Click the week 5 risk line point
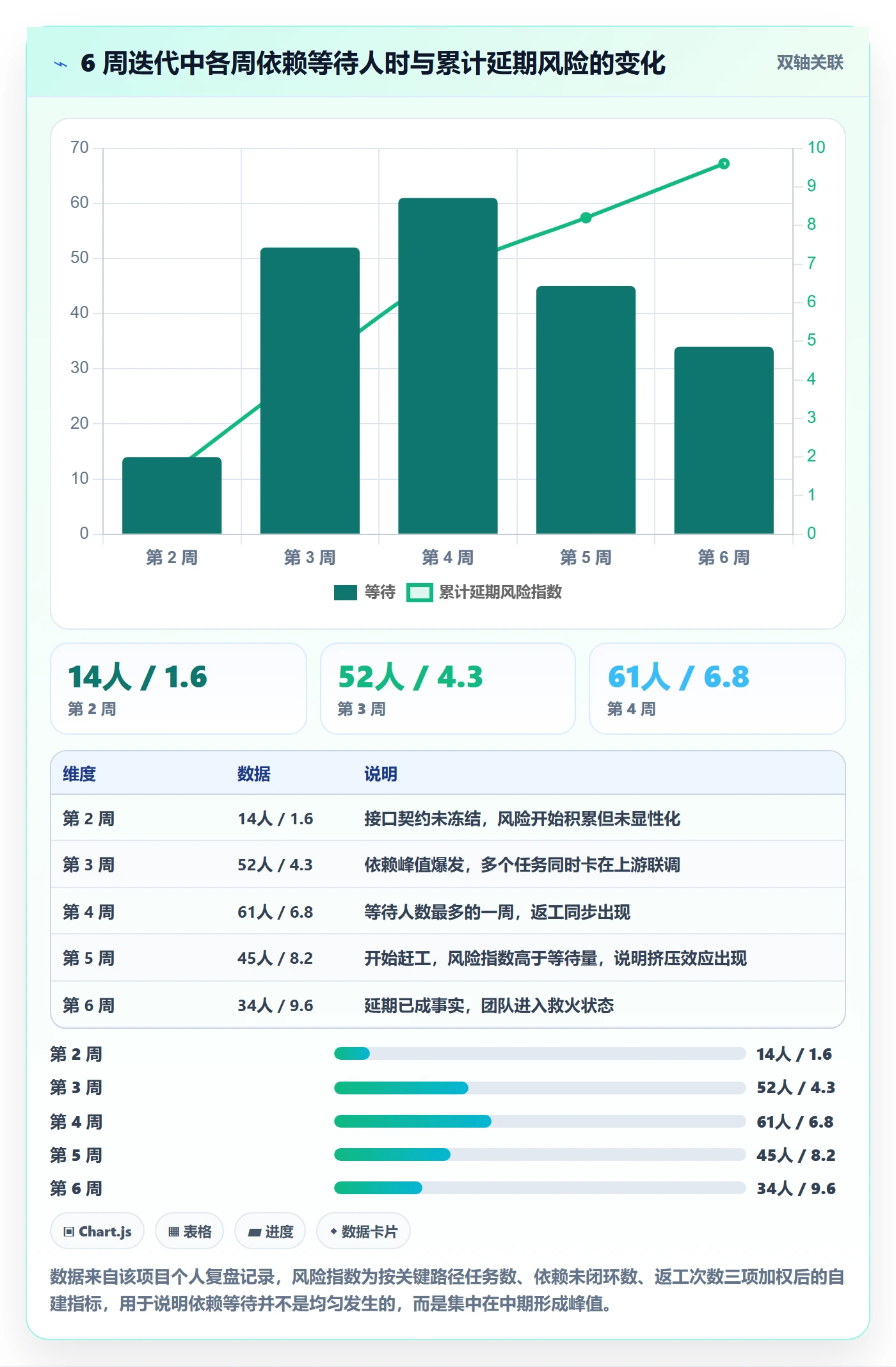The height and width of the screenshot is (1367, 896). tap(586, 218)
